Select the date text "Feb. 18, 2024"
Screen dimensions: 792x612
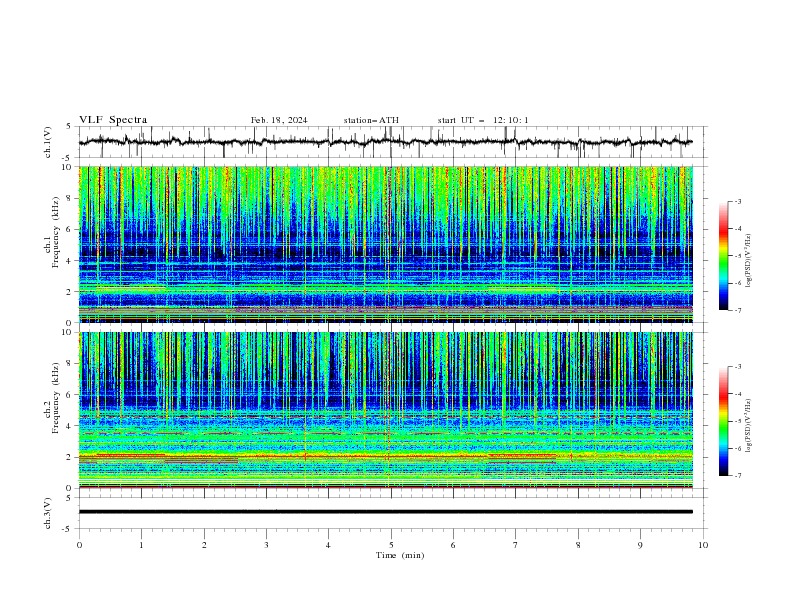click(279, 120)
